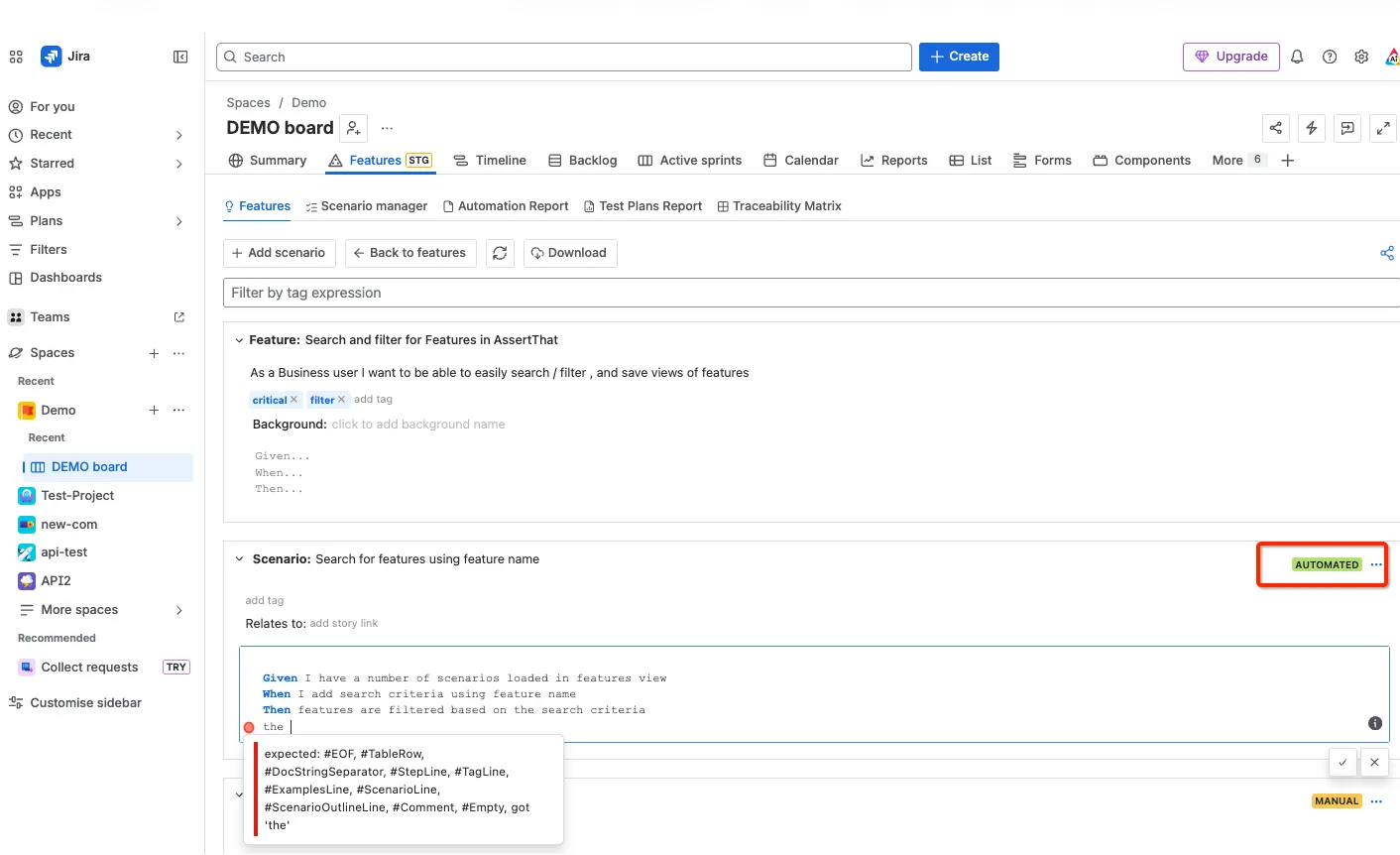Click the refresh features icon button
This screenshot has height=855, width=1400.
[x=500, y=253]
